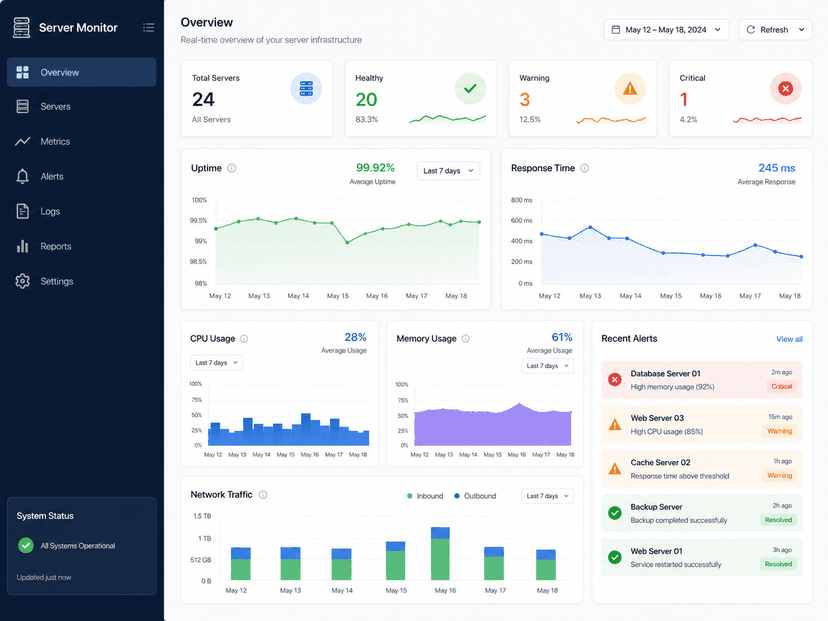828x621 pixels.
Task: Open Settings from the sidebar
Action: coord(82,281)
